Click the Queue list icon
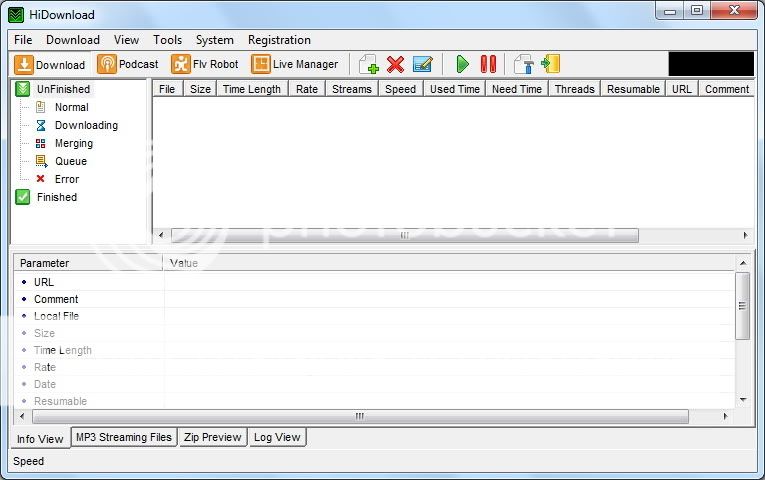The image size is (765, 480). point(41,161)
